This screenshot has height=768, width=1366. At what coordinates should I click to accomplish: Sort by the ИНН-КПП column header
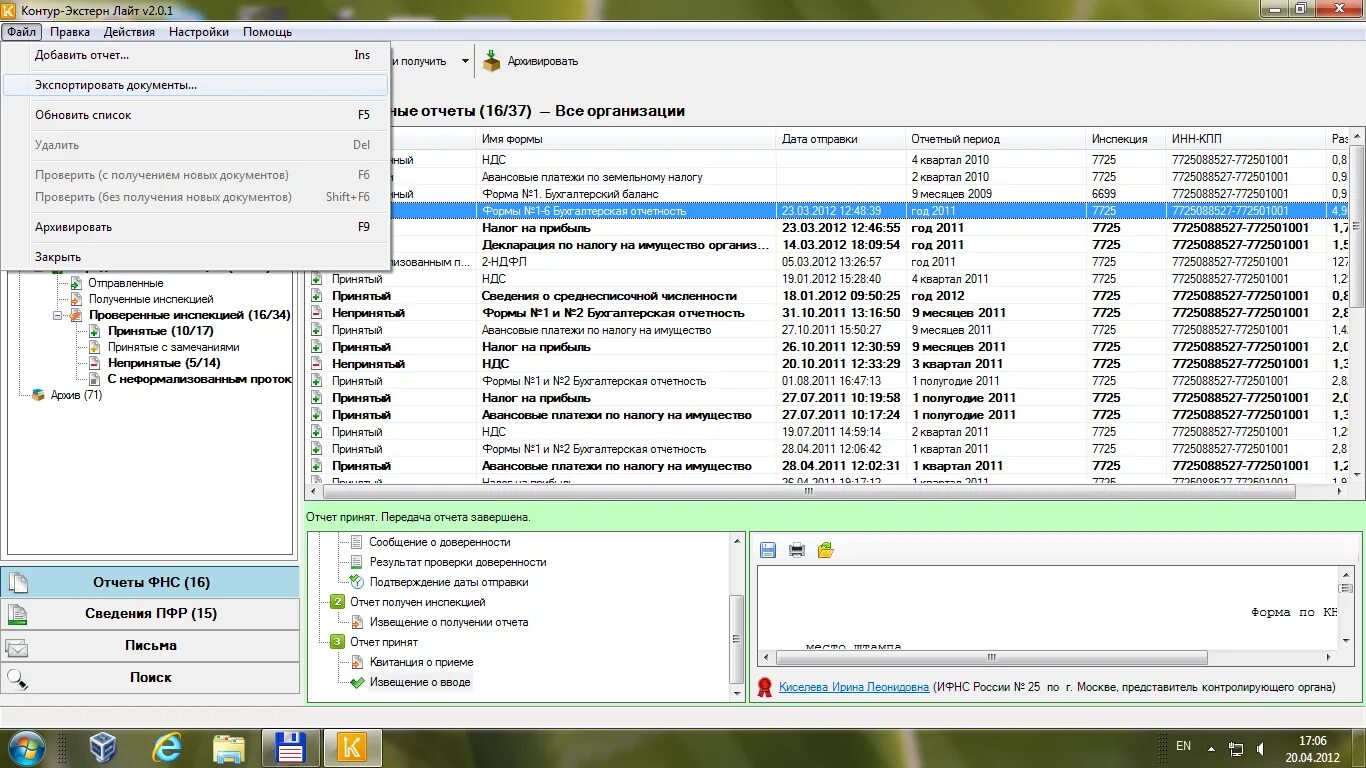tap(1246, 139)
